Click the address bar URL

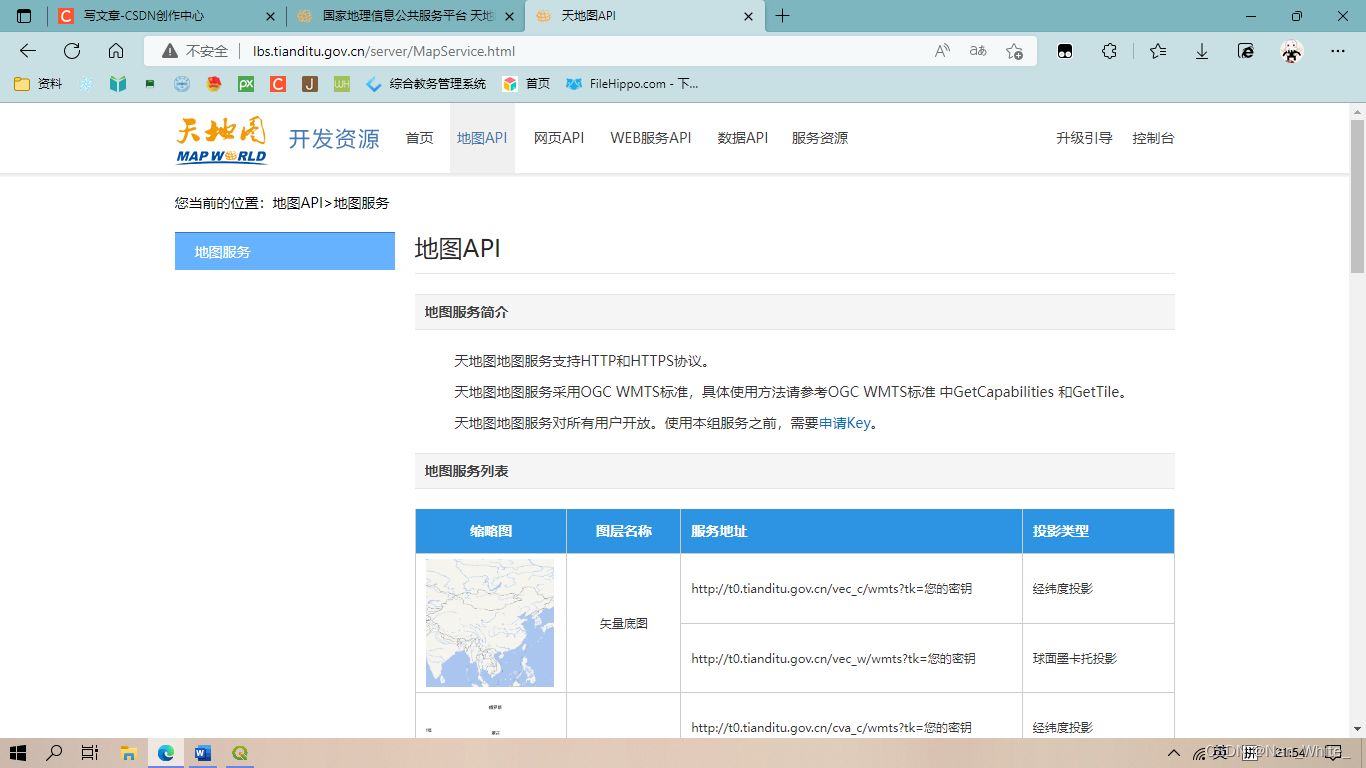click(x=384, y=51)
